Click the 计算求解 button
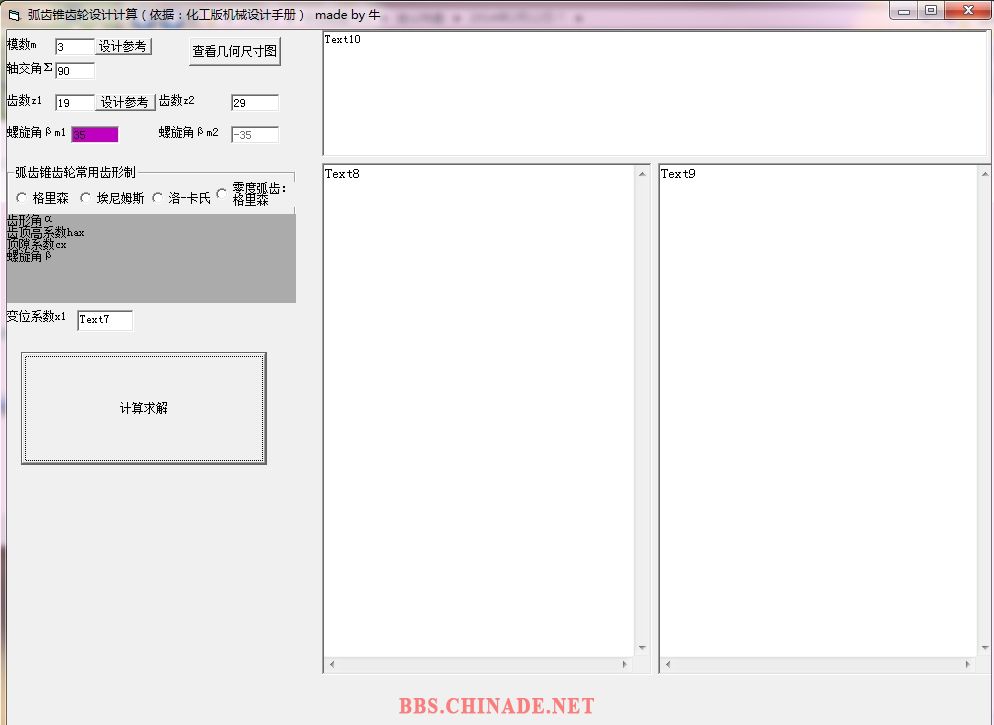Image resolution: width=994 pixels, height=725 pixels. coord(144,408)
